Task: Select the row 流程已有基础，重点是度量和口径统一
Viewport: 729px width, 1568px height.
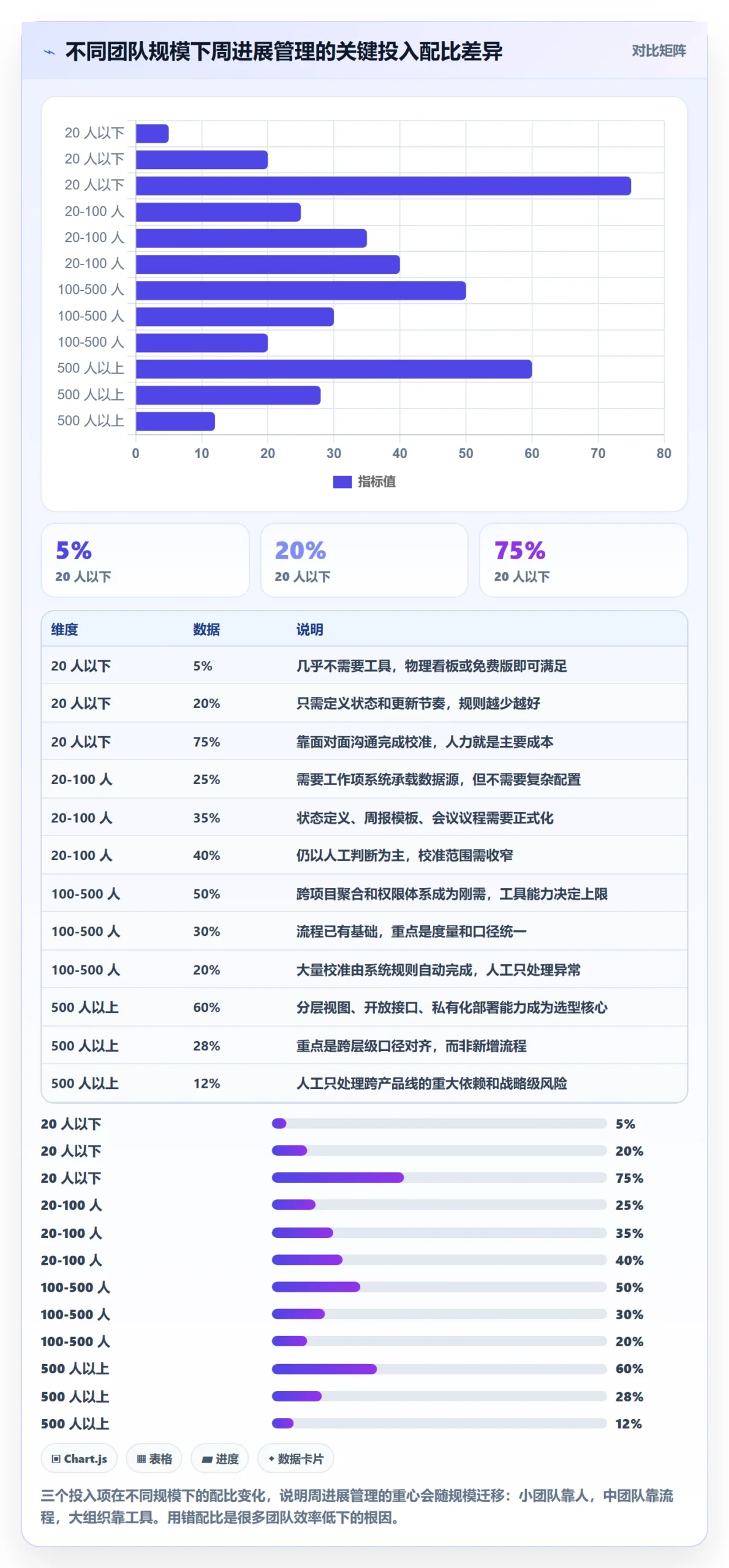Action: click(x=364, y=931)
